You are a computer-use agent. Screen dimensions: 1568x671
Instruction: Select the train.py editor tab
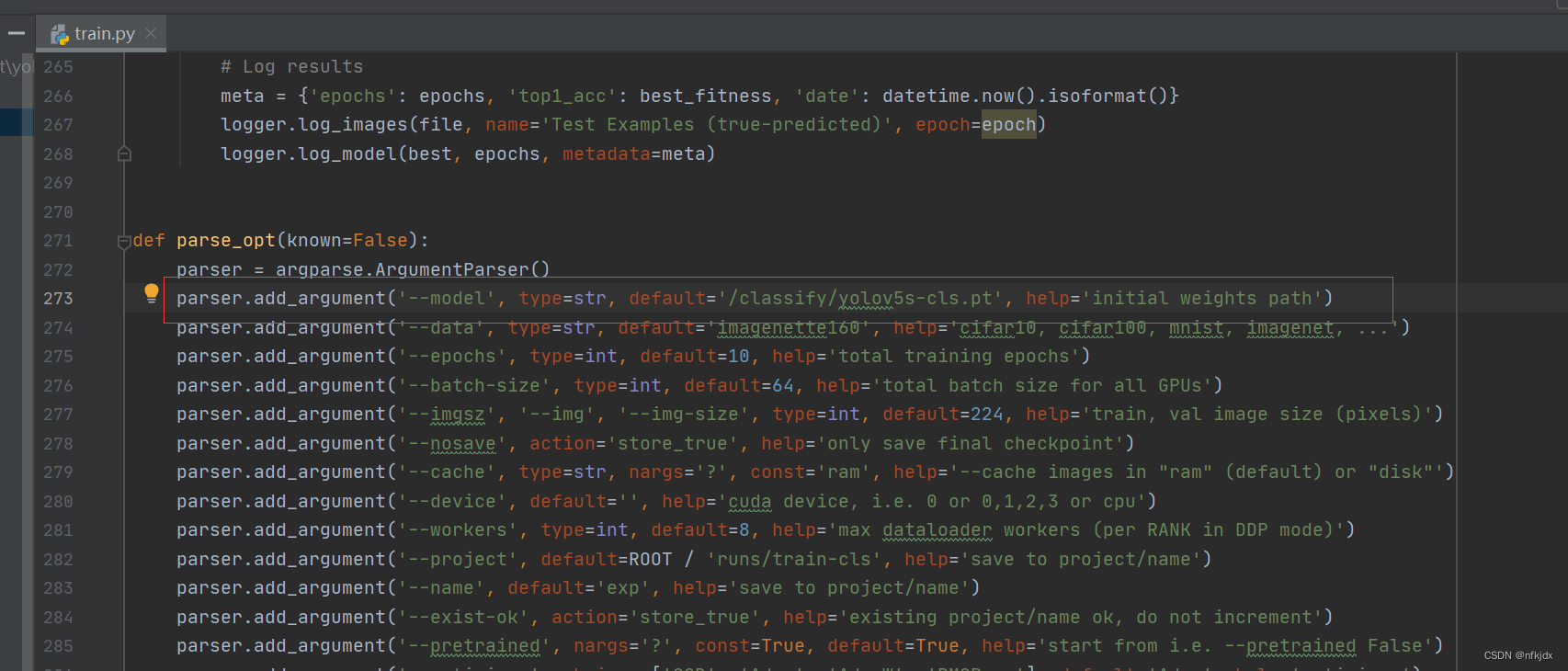[102, 34]
